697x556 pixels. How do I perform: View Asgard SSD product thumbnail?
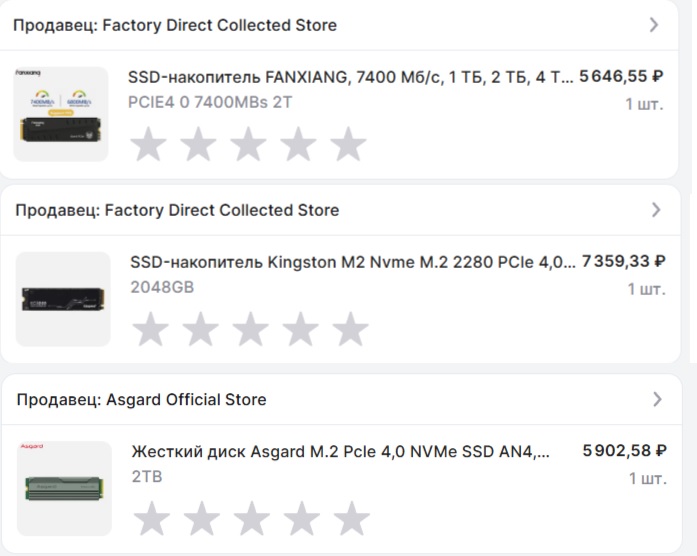[x=65, y=488]
